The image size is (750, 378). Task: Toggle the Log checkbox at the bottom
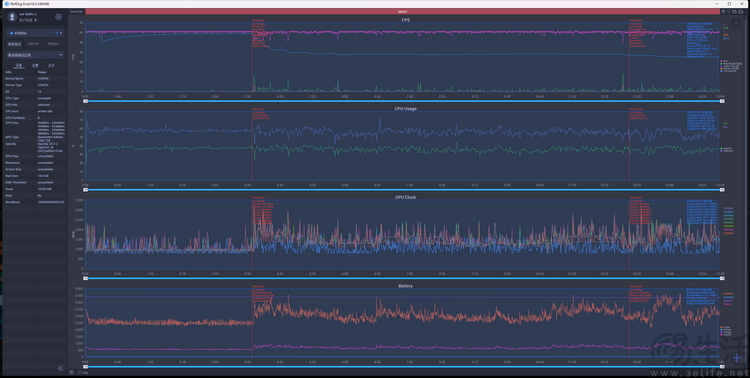tap(79, 372)
